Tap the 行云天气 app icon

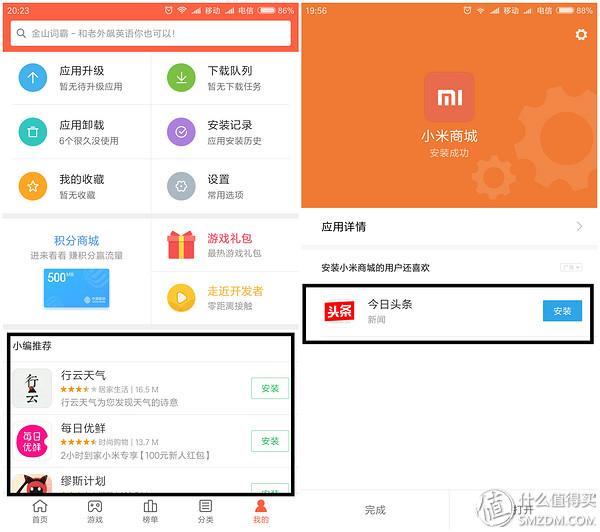(x=32, y=388)
